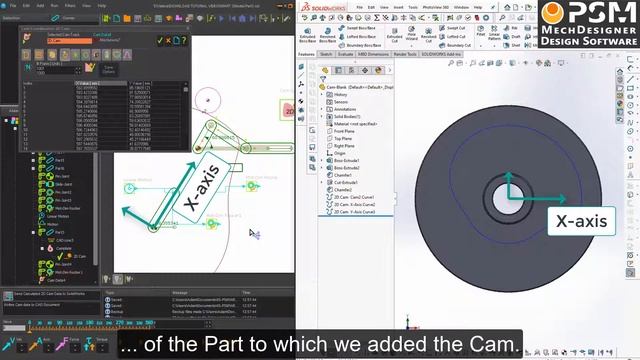Select Swept Boss/Base in SolidWorks ribbon

click(357, 28)
